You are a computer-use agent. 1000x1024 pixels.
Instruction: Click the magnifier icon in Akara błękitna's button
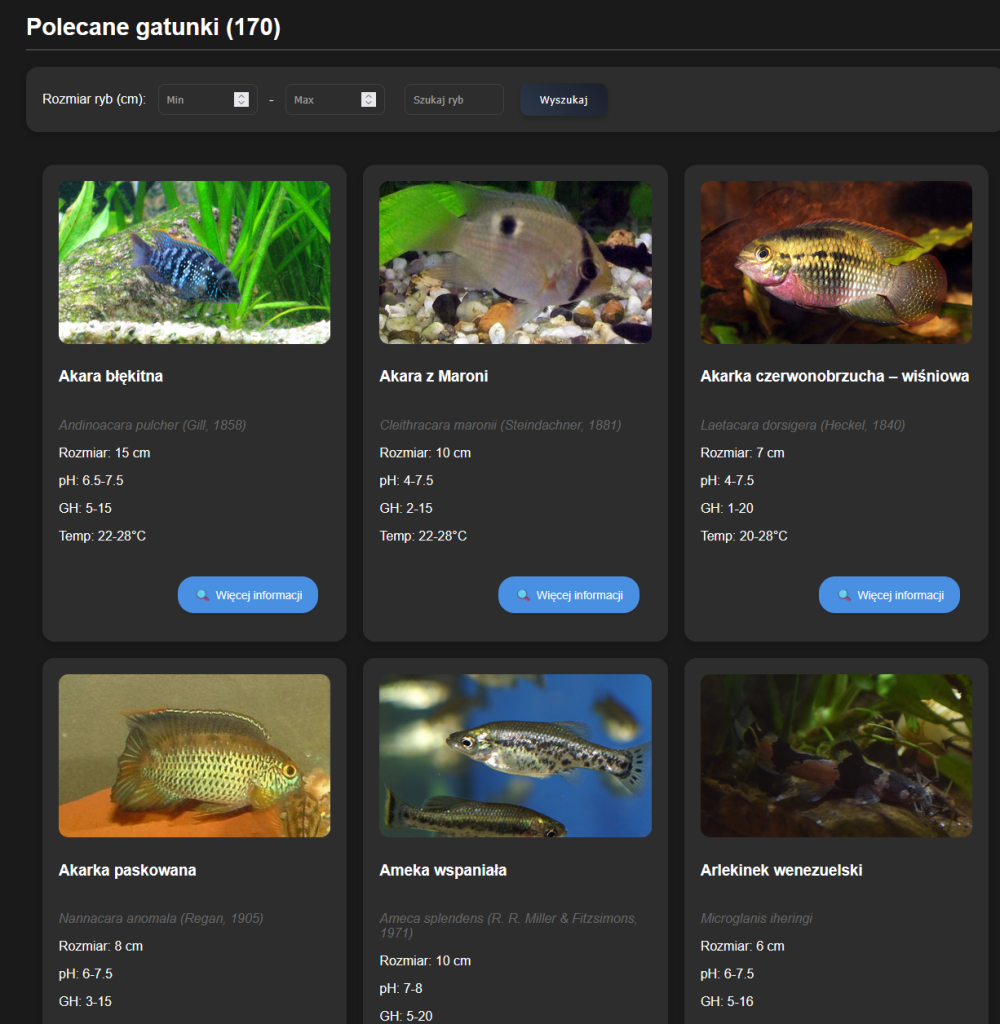203,595
